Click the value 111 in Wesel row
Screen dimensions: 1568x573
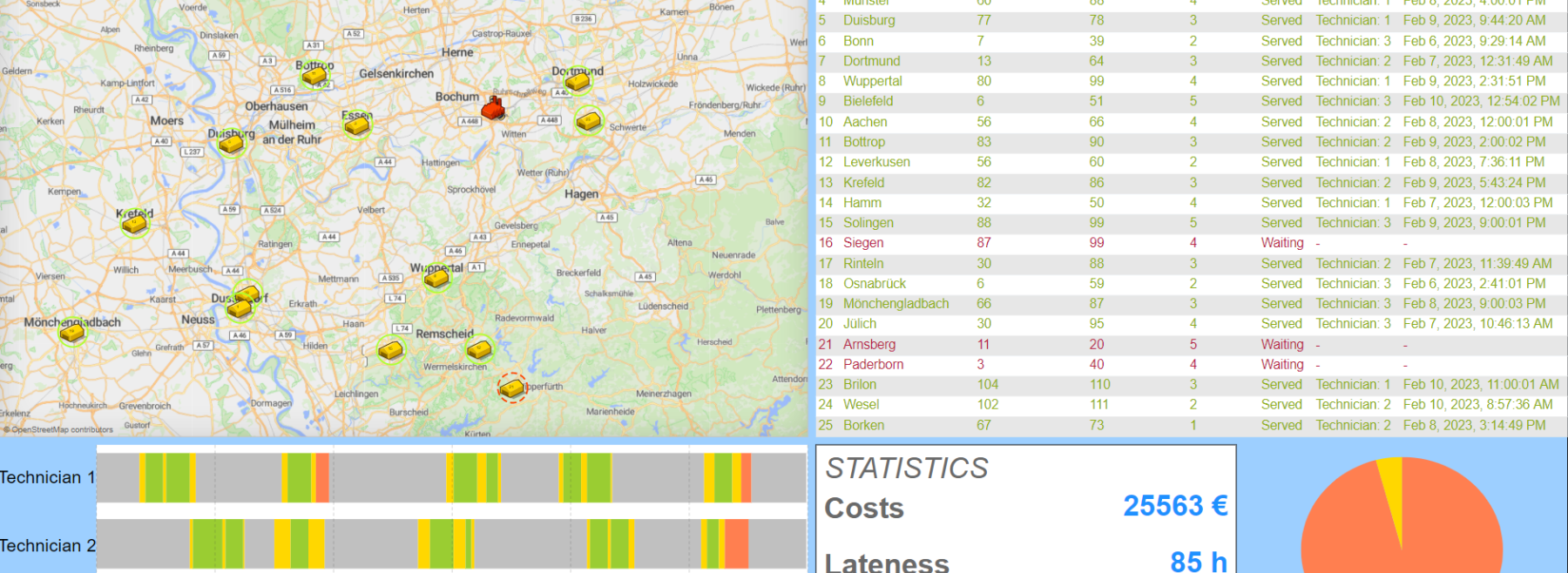pyautogui.click(x=1099, y=405)
